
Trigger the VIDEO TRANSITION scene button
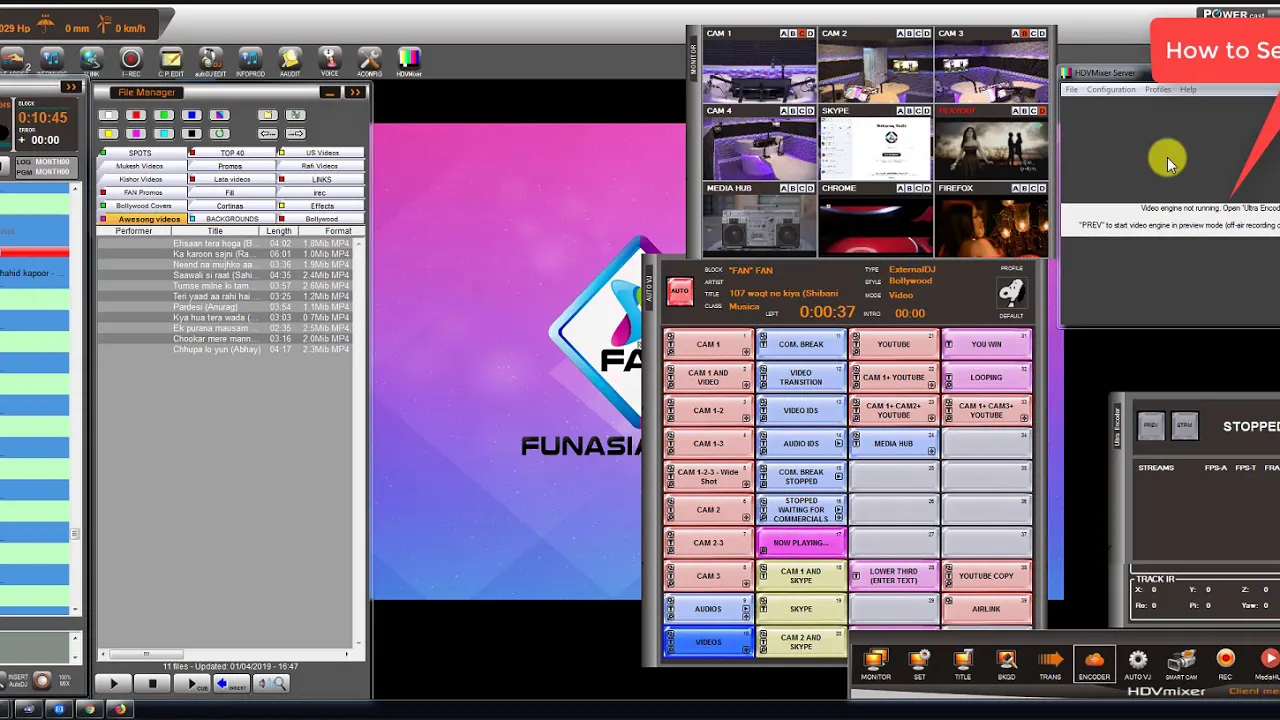coord(801,377)
